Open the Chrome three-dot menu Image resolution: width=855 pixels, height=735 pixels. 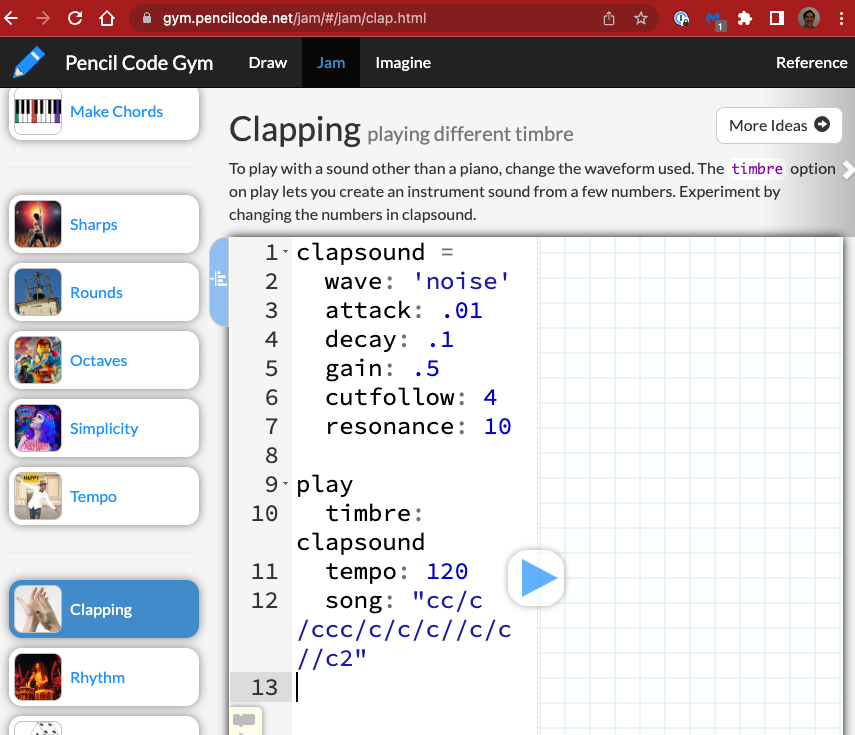(x=840, y=18)
